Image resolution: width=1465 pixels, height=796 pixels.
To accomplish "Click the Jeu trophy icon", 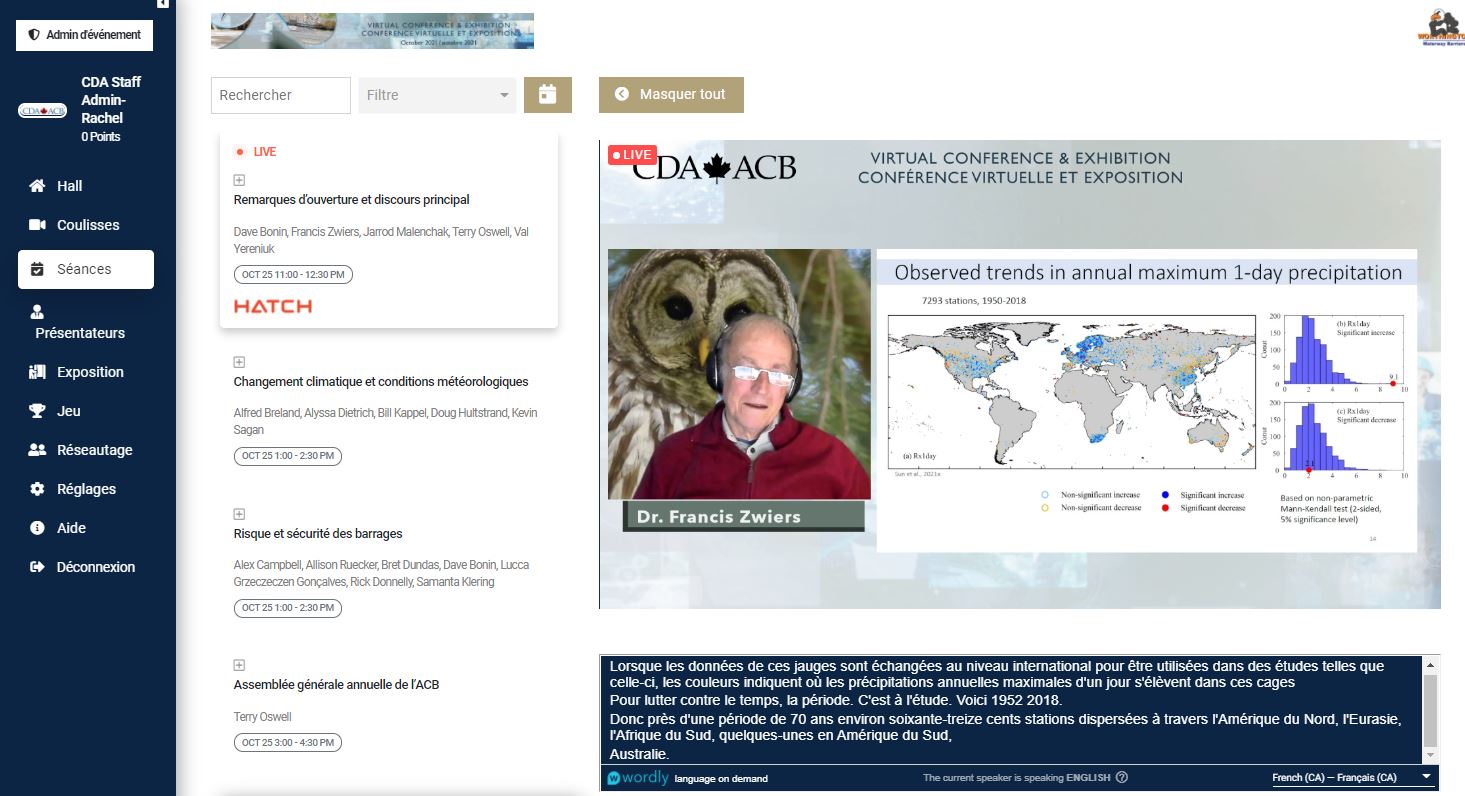I will (38, 411).
